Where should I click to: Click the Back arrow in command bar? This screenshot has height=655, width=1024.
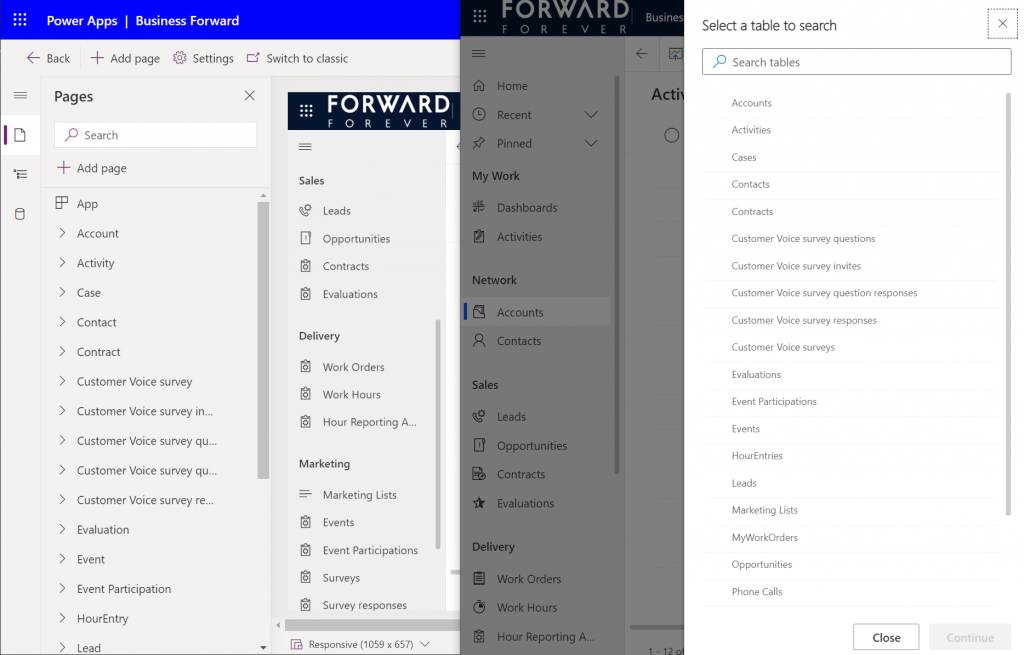33,58
